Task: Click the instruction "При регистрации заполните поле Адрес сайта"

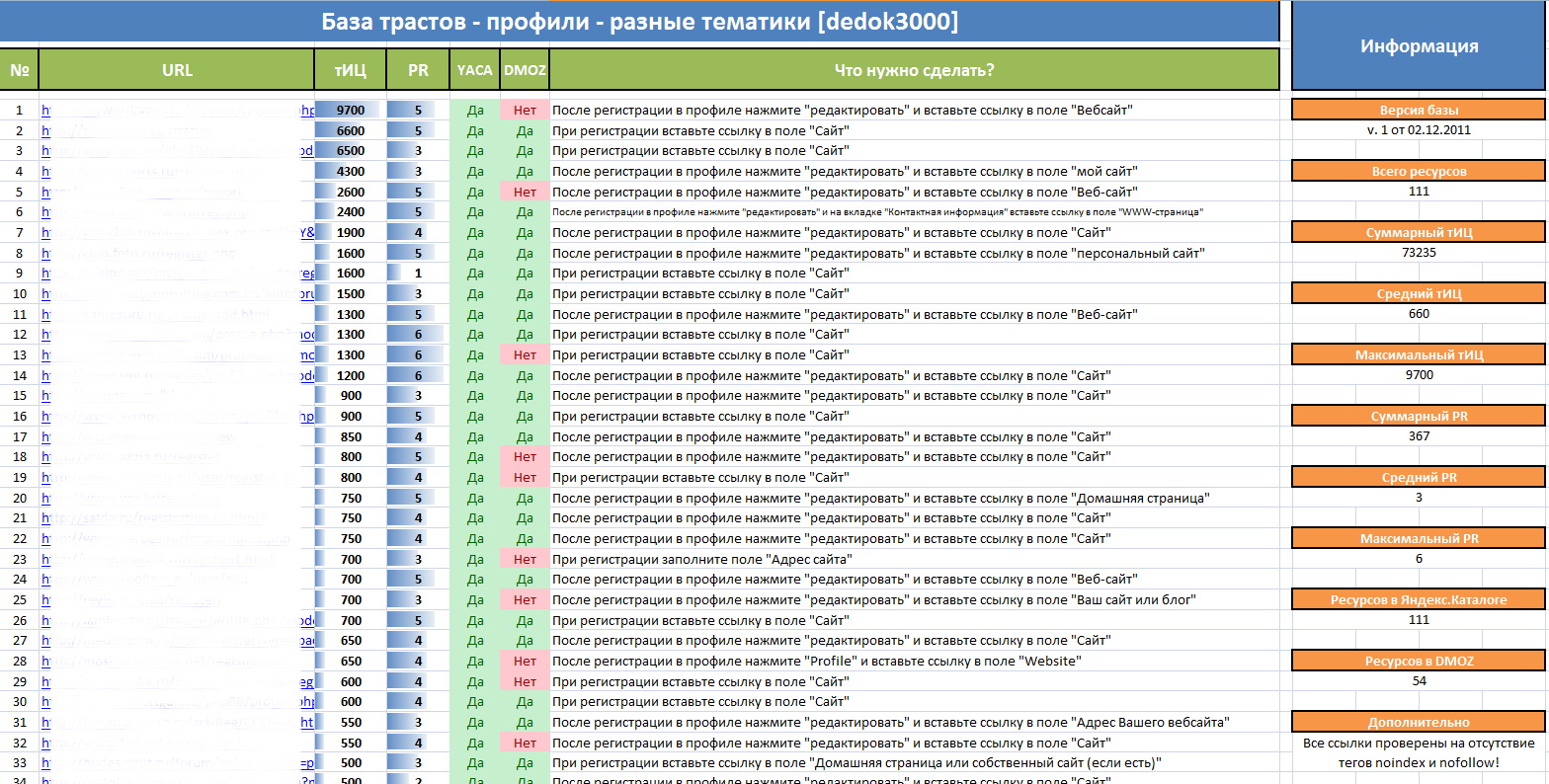Action: (701, 560)
